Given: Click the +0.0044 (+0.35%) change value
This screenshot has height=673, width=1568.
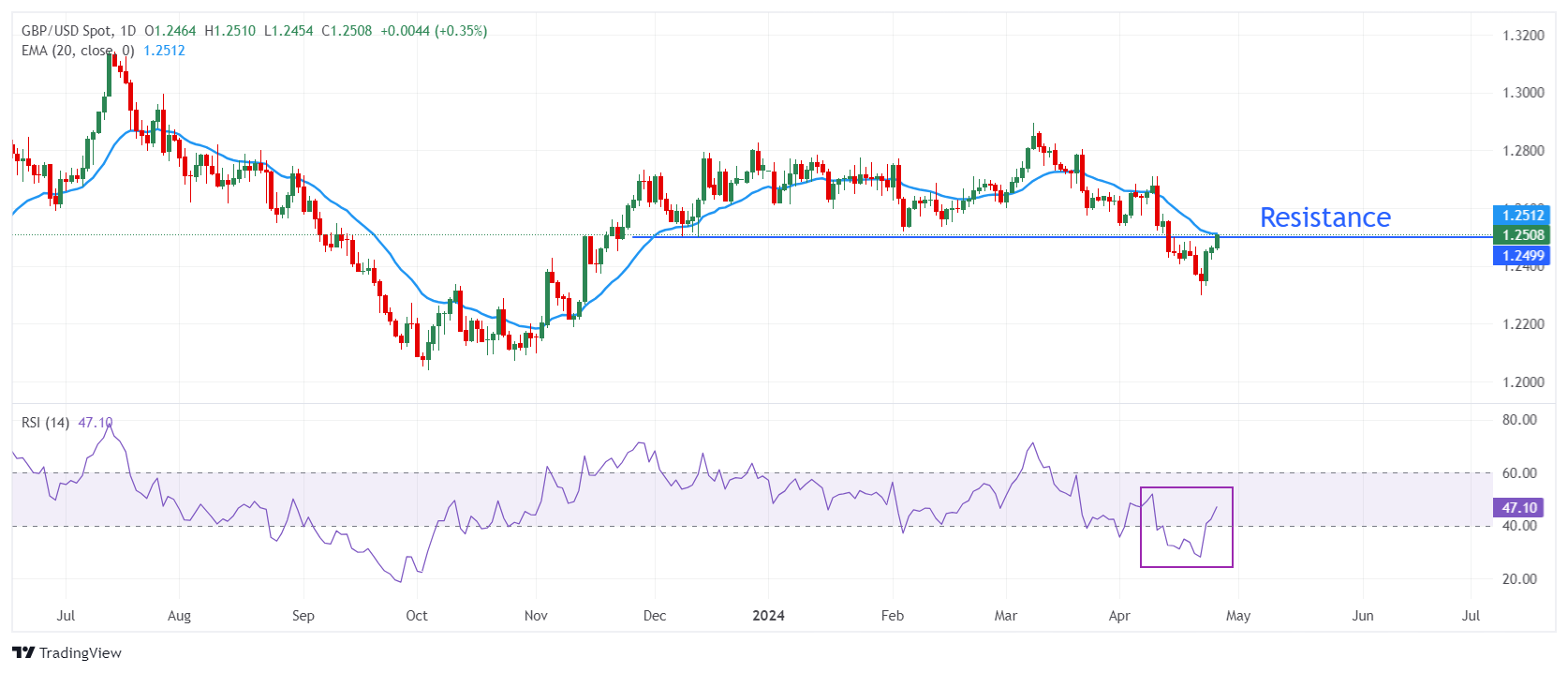Looking at the screenshot, I should 434,31.
